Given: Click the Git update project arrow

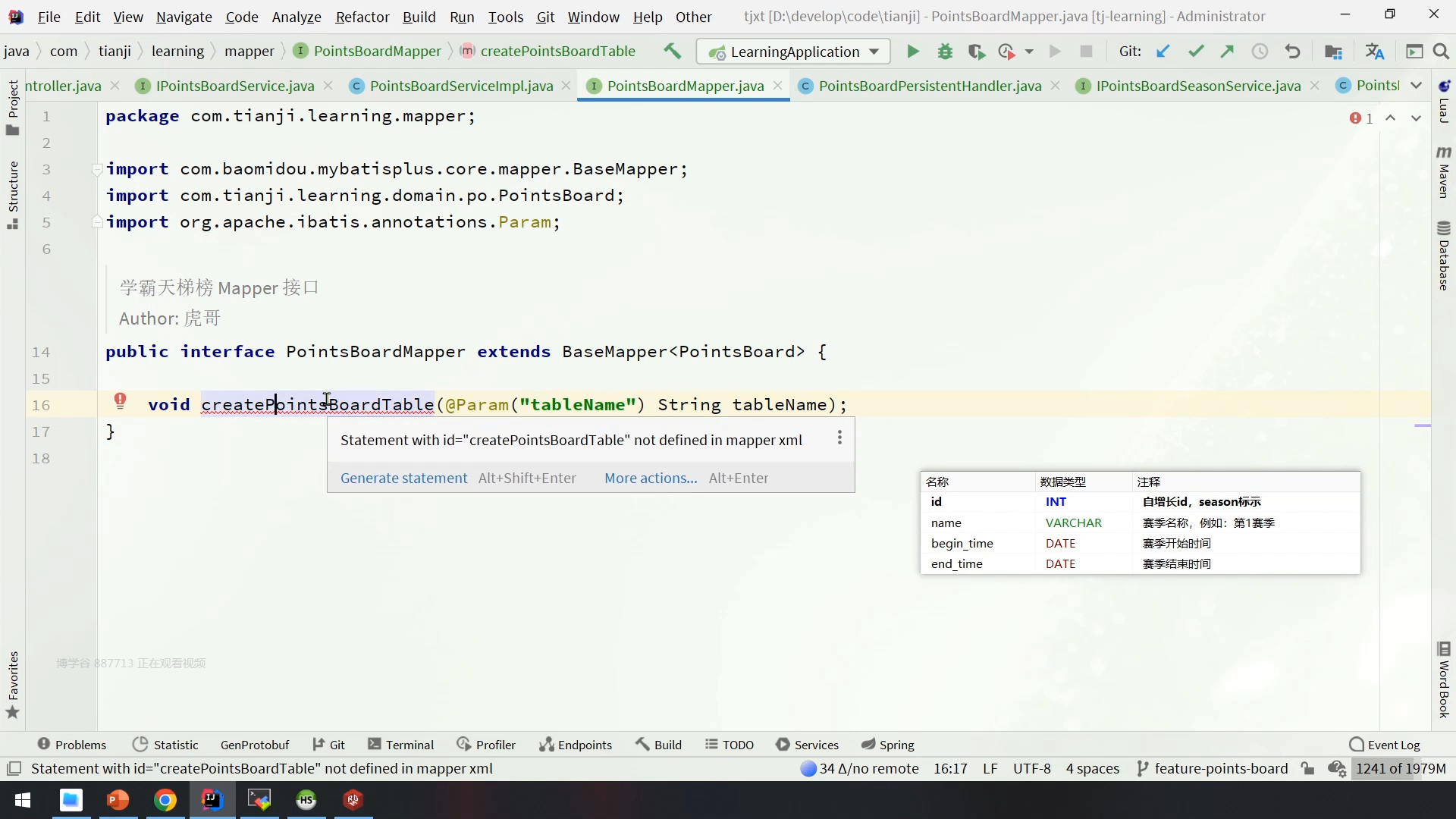Looking at the screenshot, I should (x=1163, y=52).
